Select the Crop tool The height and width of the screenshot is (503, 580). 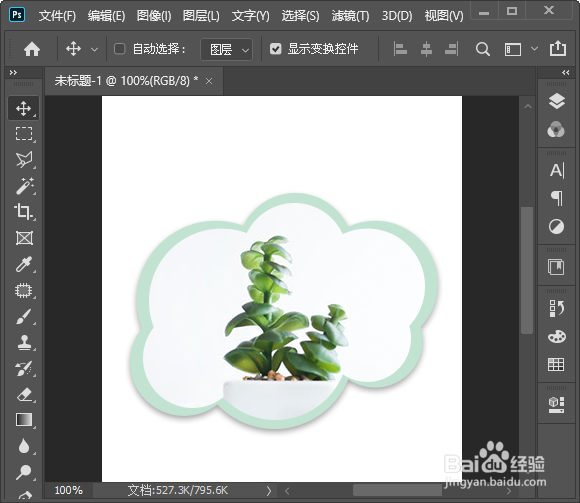pyautogui.click(x=24, y=212)
